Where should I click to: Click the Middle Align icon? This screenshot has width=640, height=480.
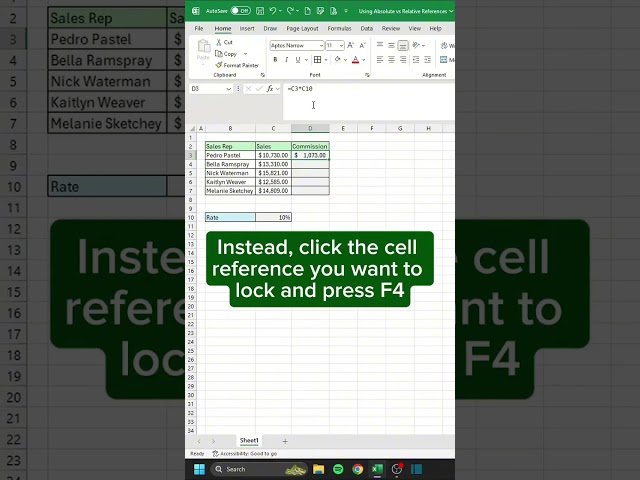pyautogui.click(x=391, y=45)
